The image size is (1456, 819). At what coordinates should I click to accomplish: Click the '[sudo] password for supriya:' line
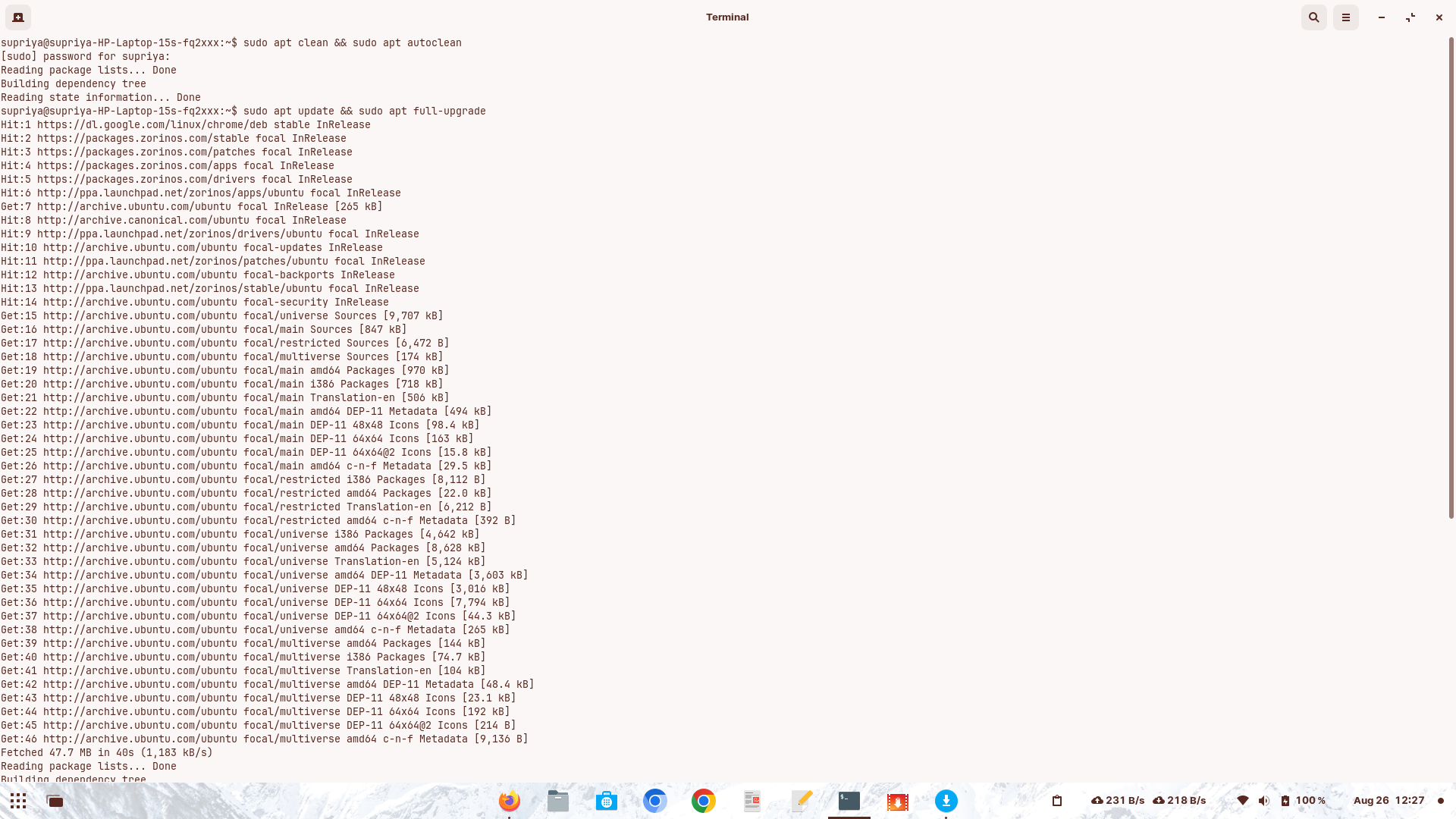tap(86, 57)
